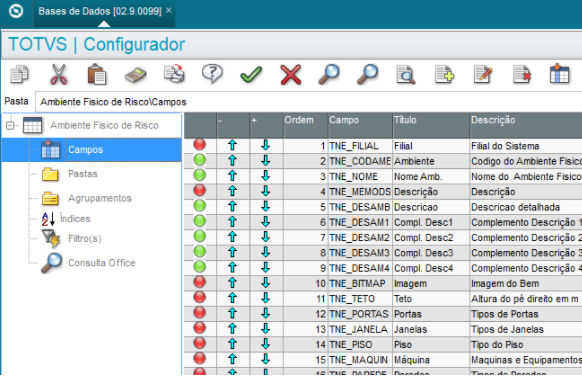
Task: Cancel with the red X icon
Action: (291, 75)
